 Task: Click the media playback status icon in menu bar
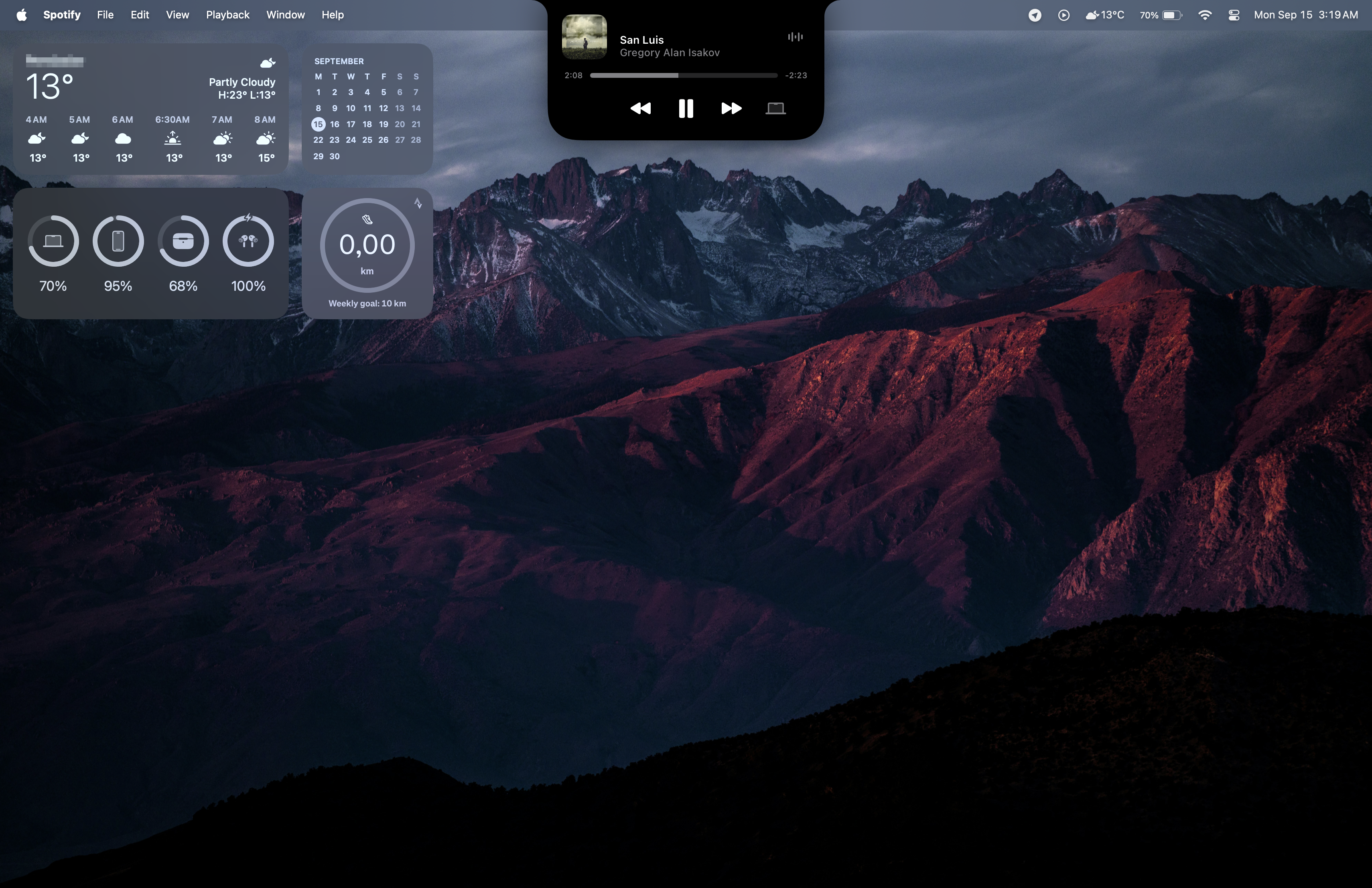click(1064, 14)
